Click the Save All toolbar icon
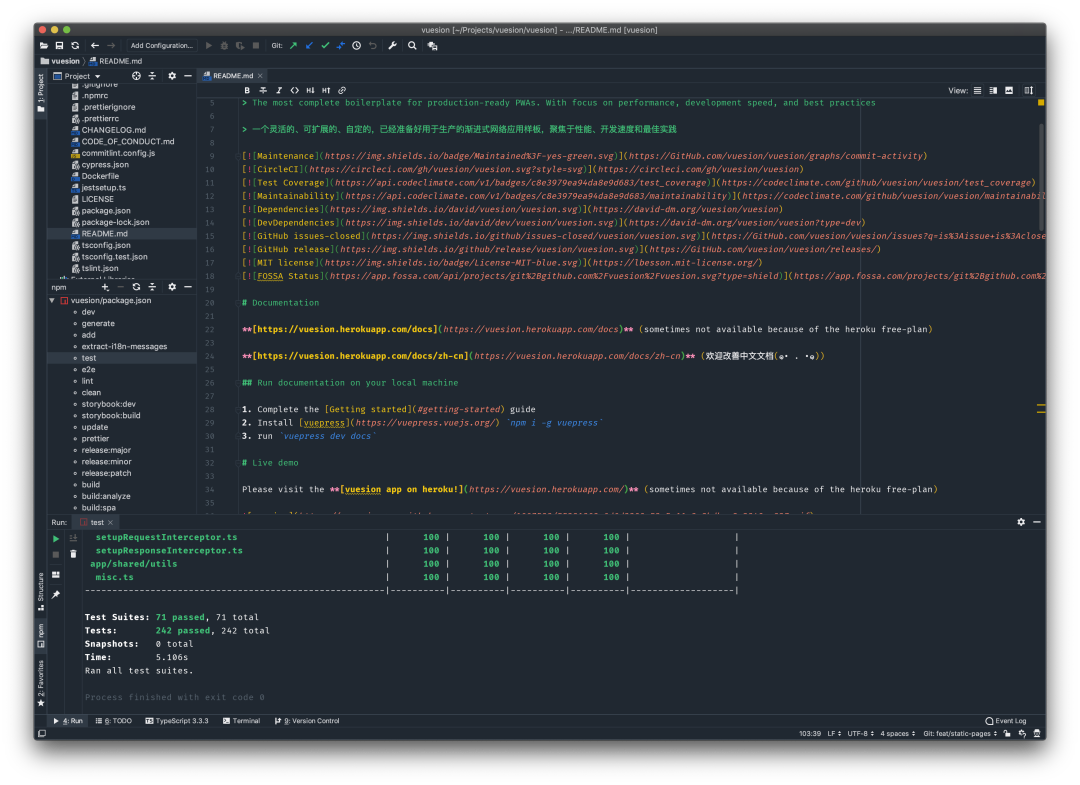Viewport: 1080px width, 785px height. pyautogui.click(x=59, y=45)
